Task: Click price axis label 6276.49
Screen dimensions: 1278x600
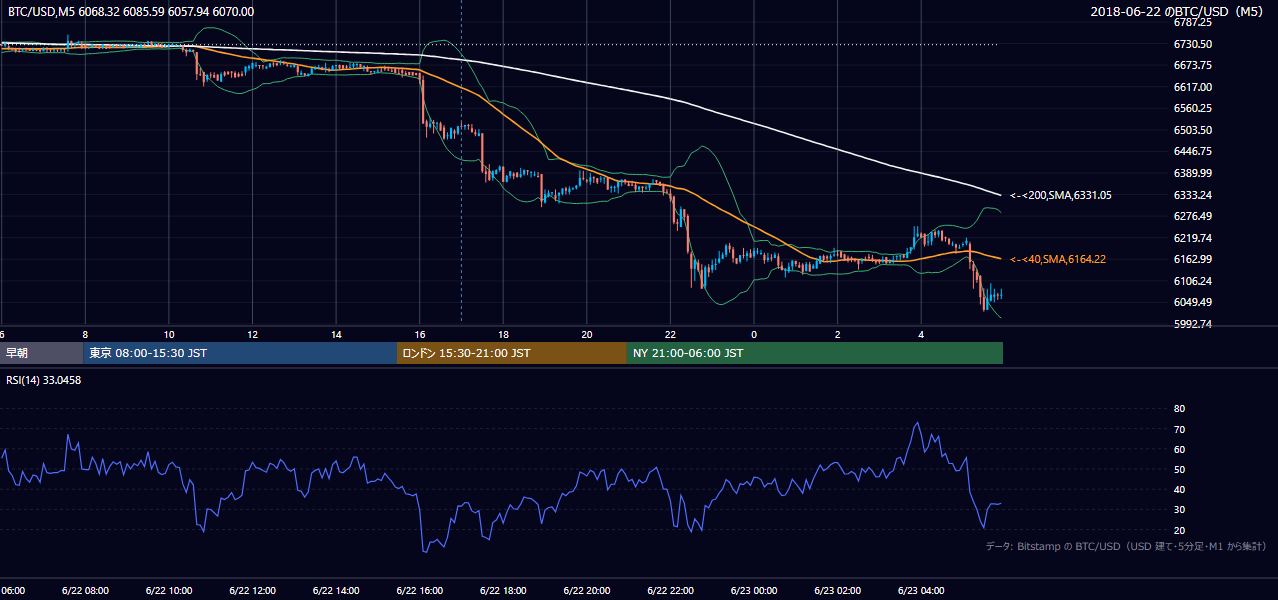Action: coord(1193,216)
